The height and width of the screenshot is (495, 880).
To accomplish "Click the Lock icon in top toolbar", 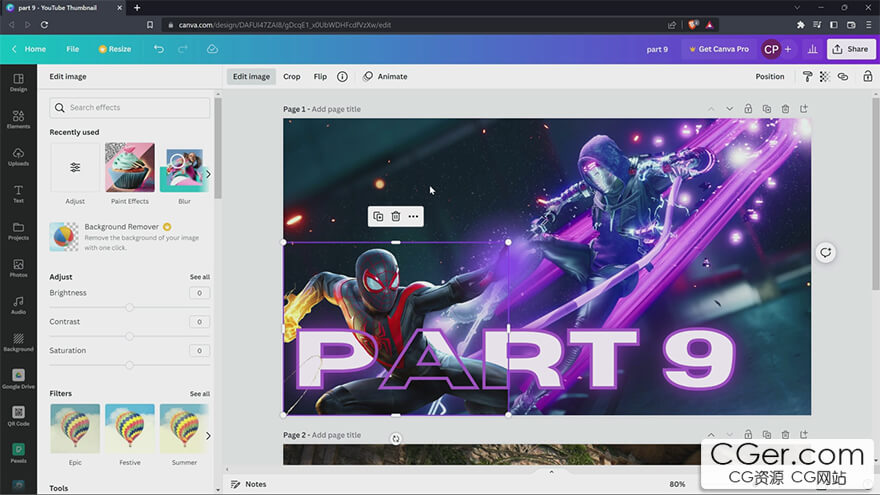I will [868, 76].
